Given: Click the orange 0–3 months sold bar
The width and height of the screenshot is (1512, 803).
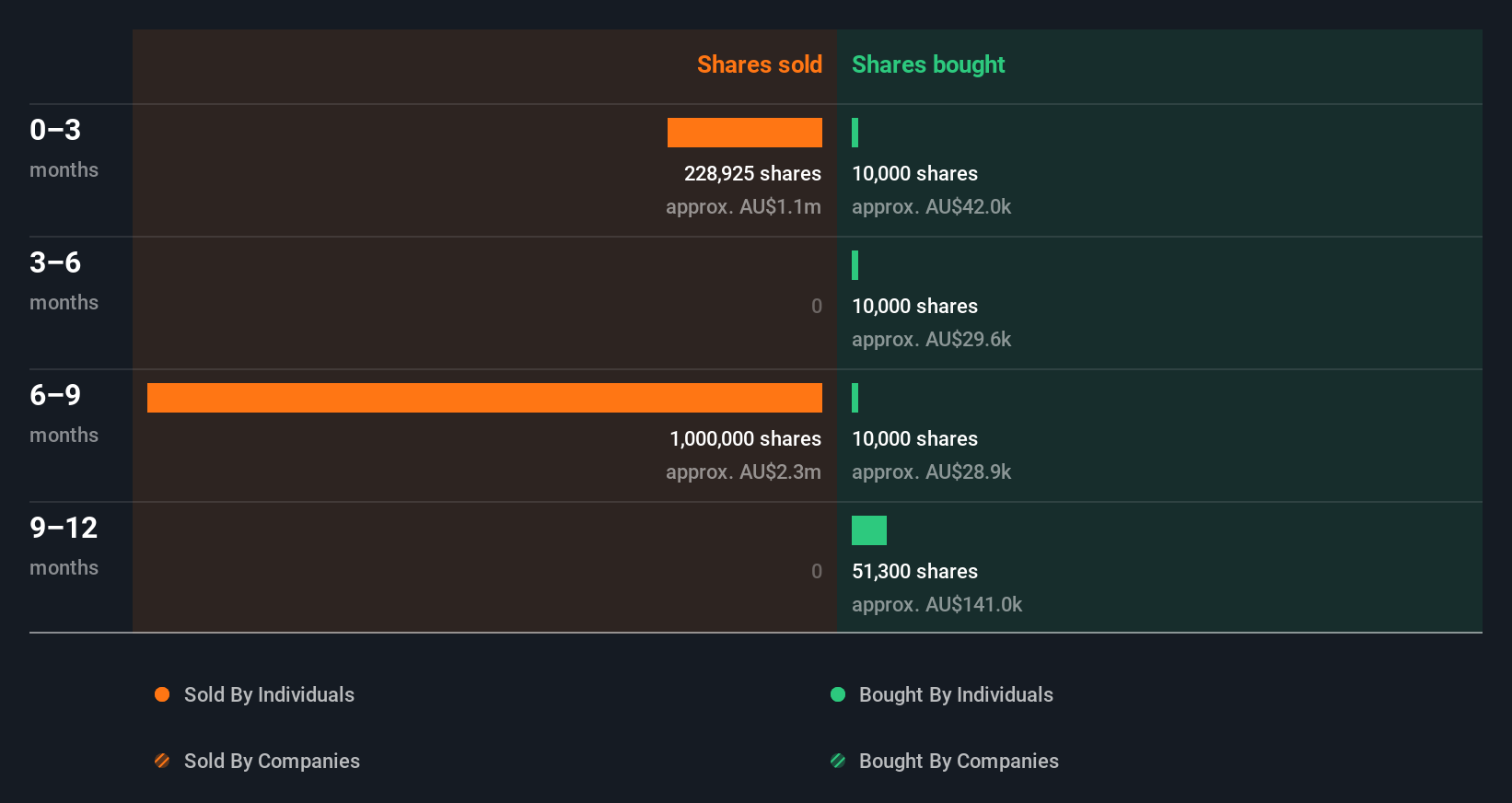Looking at the screenshot, I should (745, 133).
